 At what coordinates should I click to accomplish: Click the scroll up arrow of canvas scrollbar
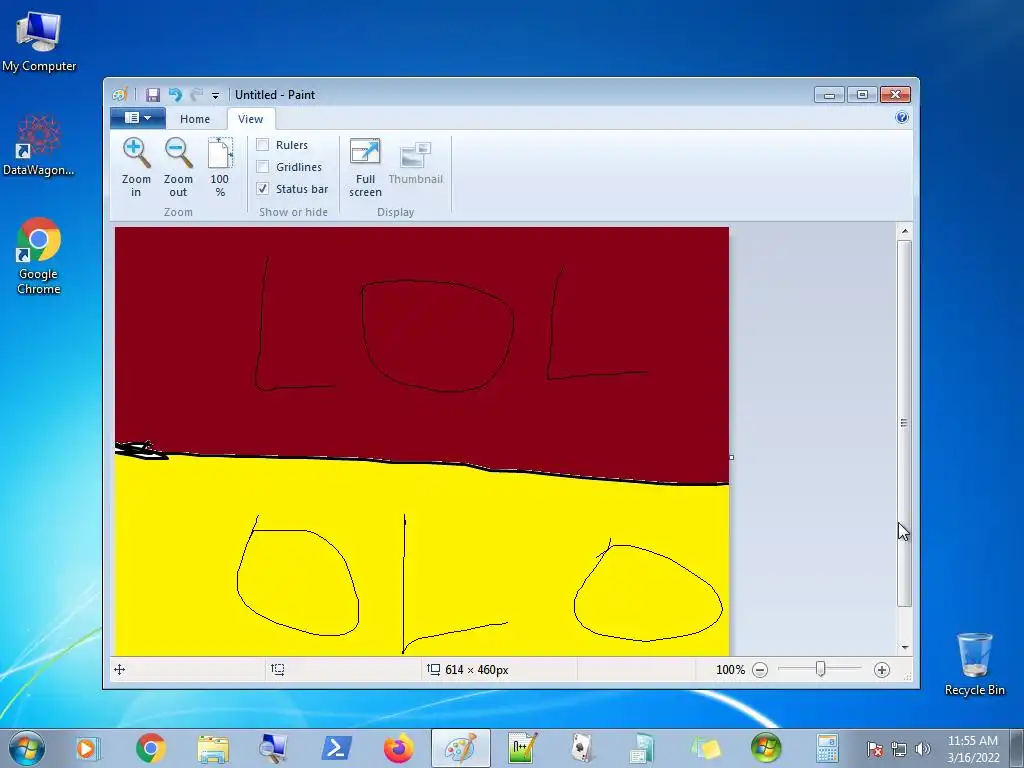[x=904, y=231]
